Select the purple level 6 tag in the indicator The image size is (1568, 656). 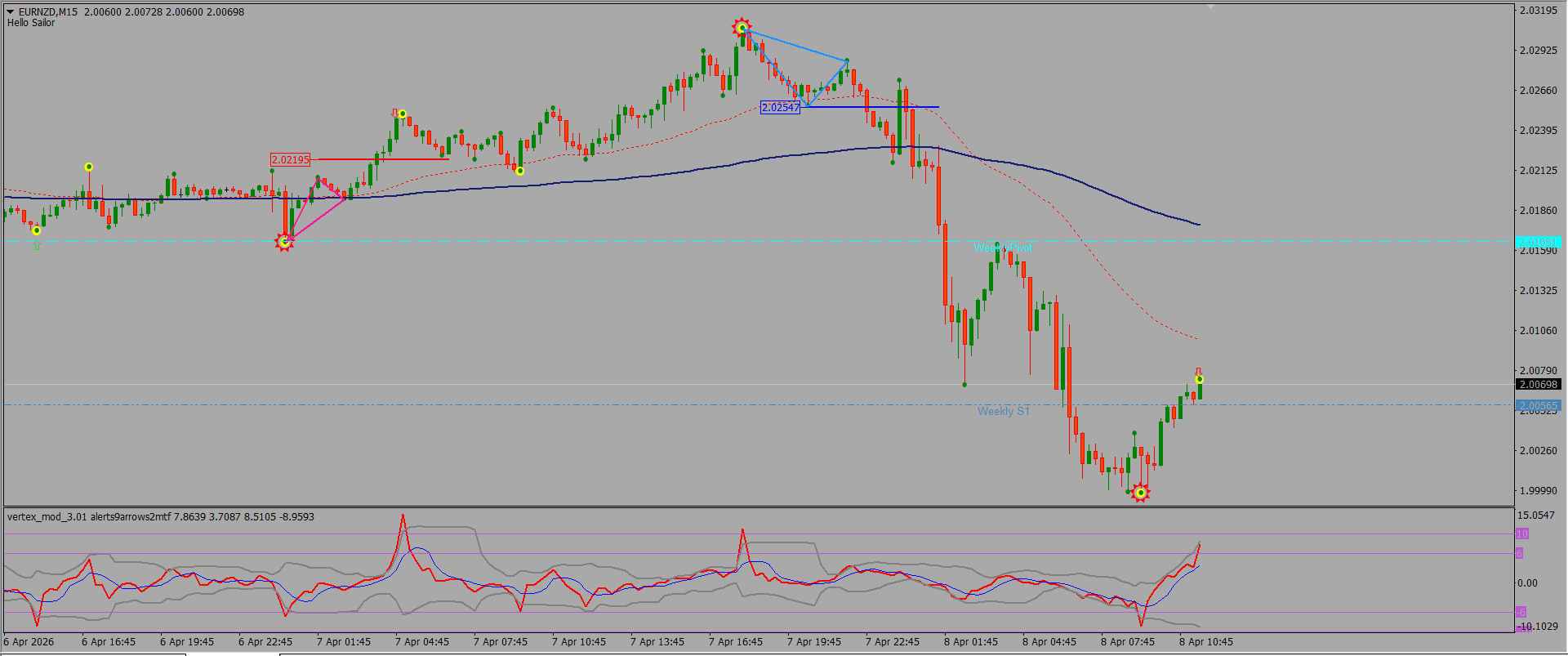point(1520,554)
